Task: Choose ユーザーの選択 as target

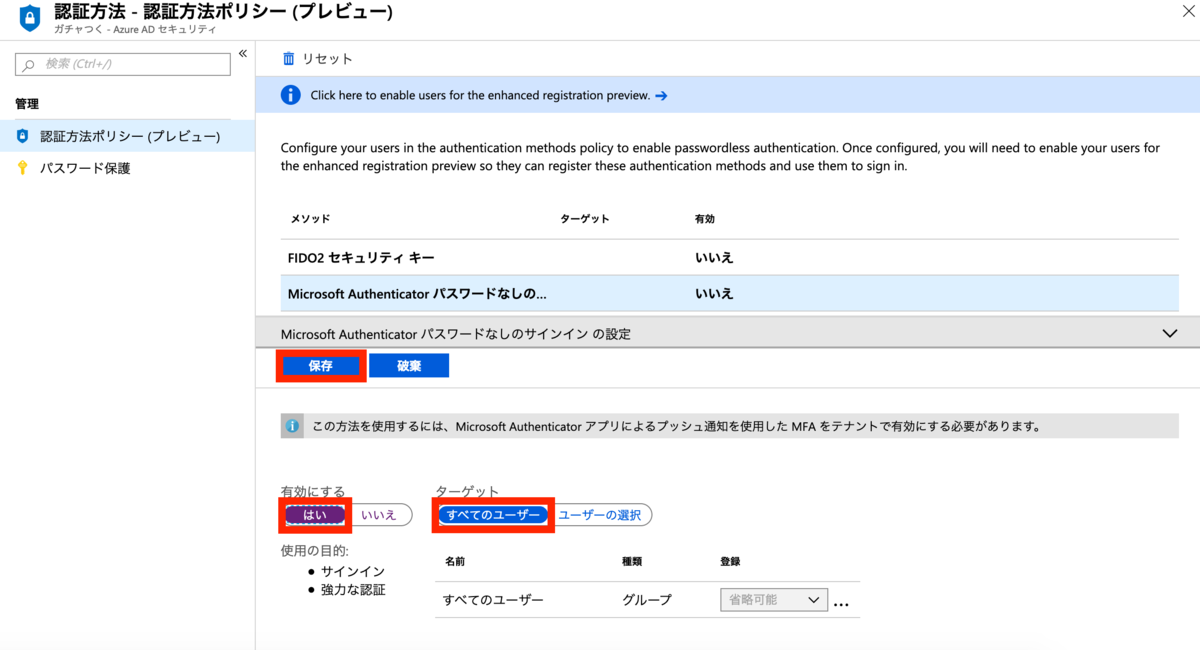Action: point(600,514)
